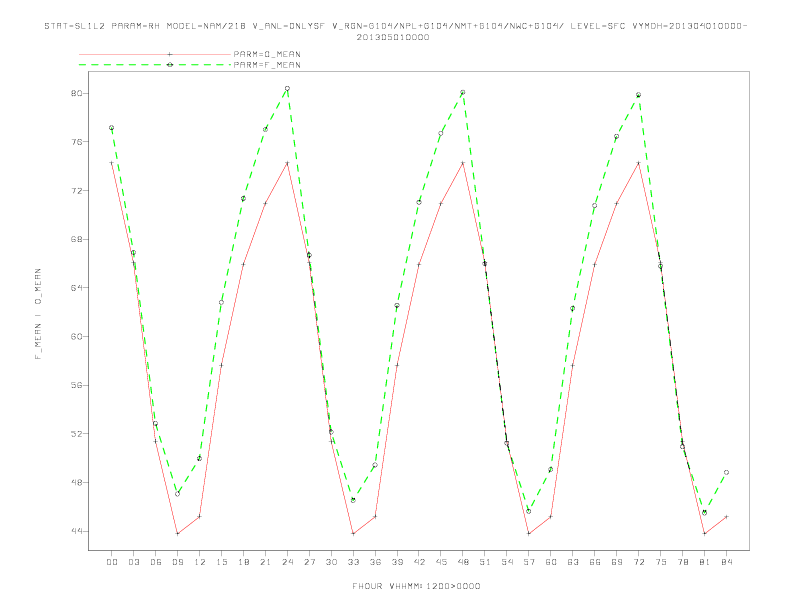Click the x-axis tick label 12

click(x=200, y=562)
